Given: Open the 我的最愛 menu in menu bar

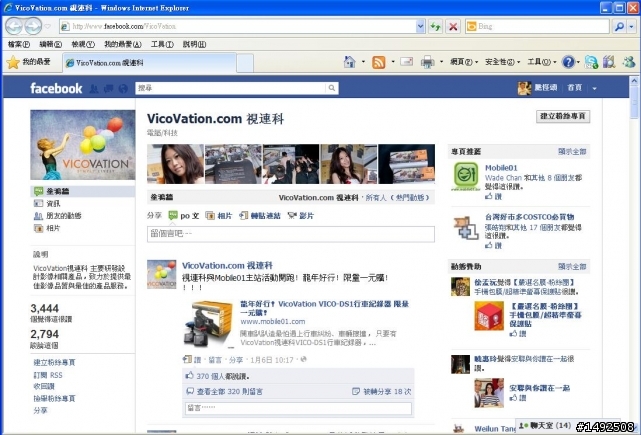Looking at the screenshot, I should (x=123, y=44).
